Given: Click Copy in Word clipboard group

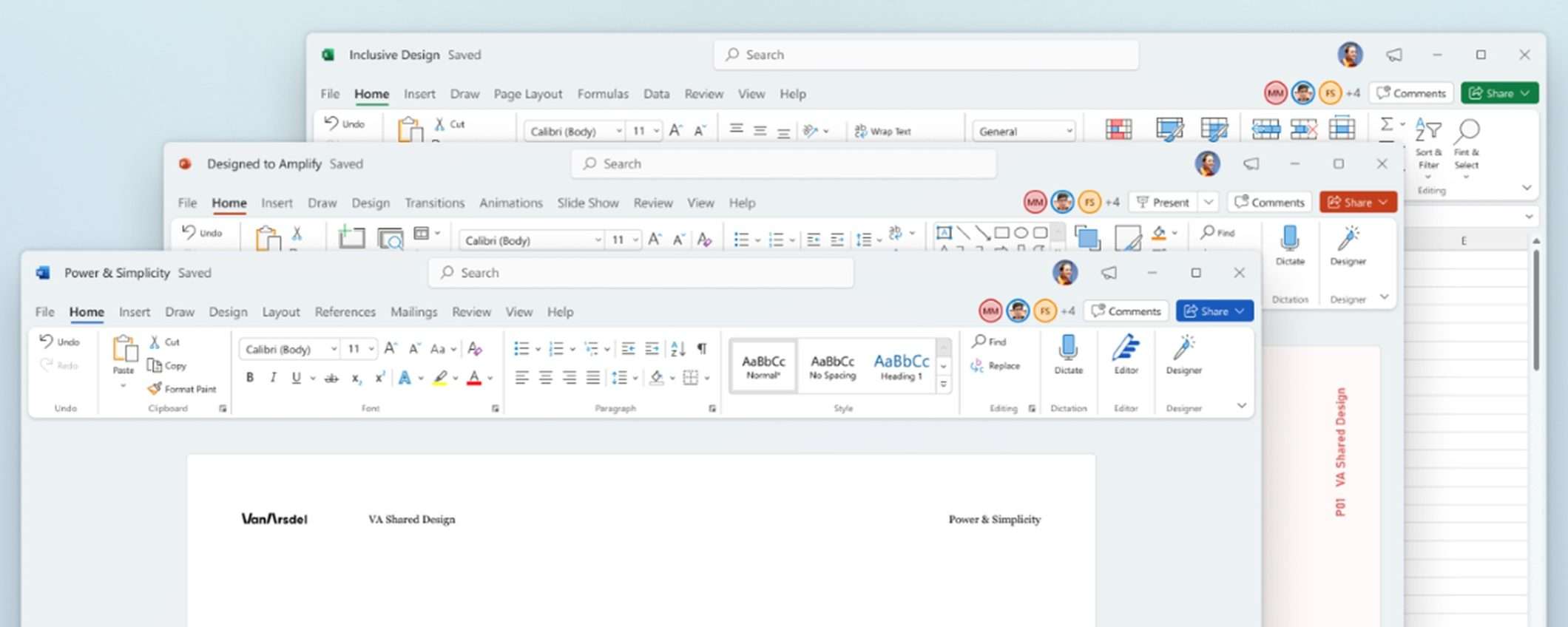Looking at the screenshot, I should 167,365.
